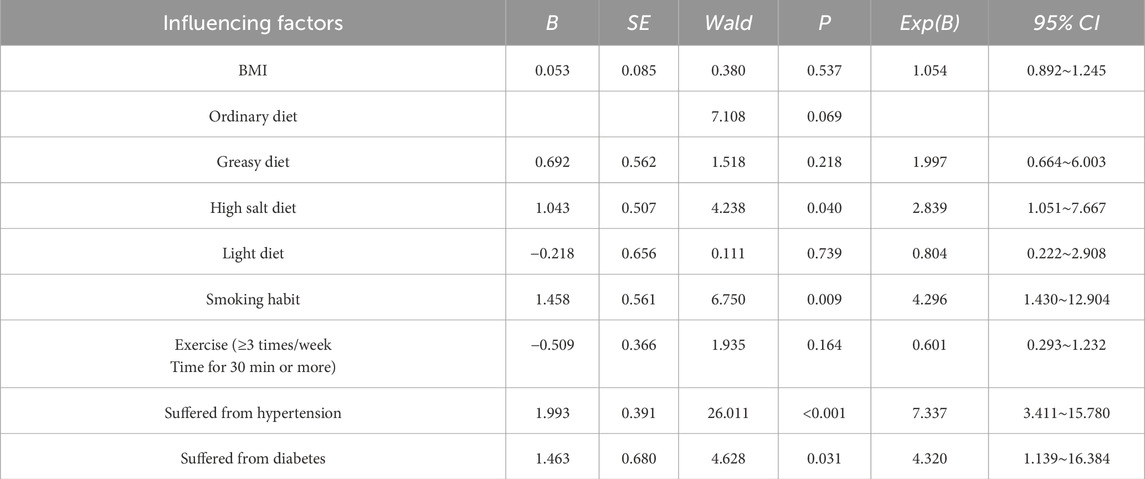Click Suffered from diabetes row label
The width and height of the screenshot is (1145, 479).
[x=253, y=456]
